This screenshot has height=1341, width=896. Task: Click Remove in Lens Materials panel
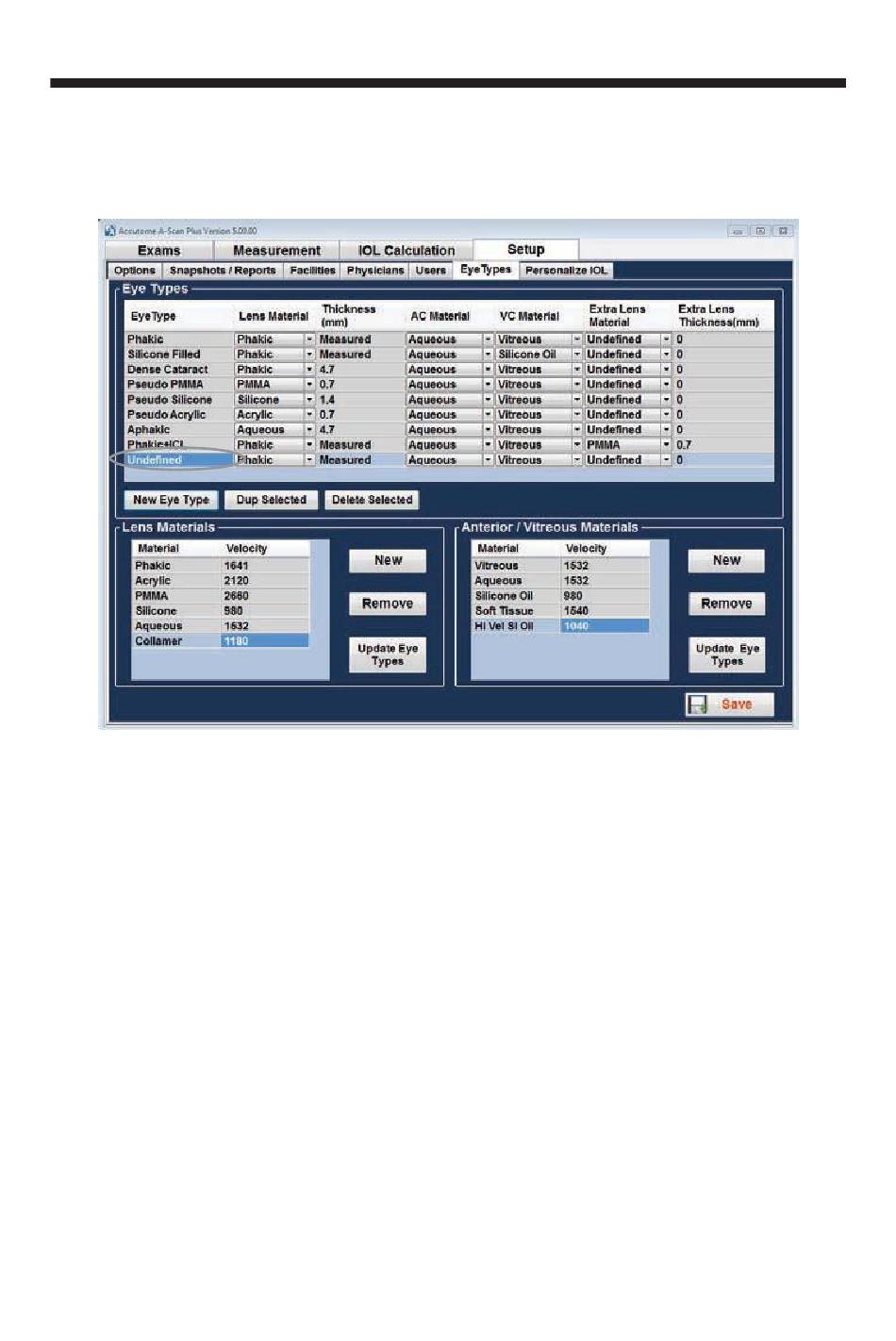(388, 604)
